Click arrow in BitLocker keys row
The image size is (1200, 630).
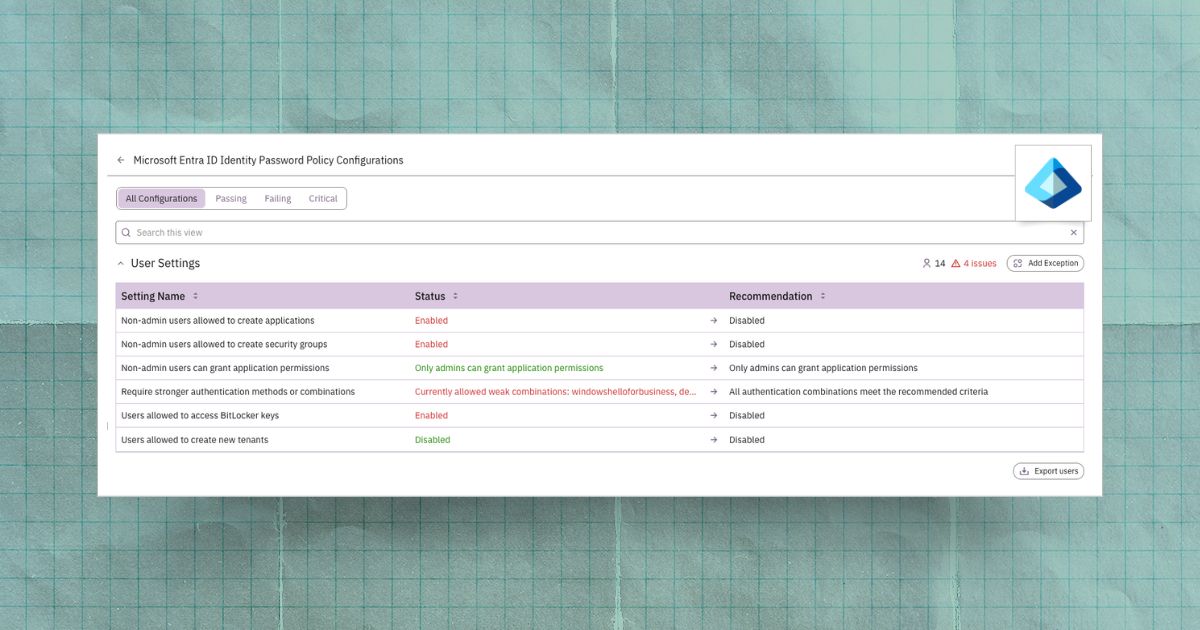coord(713,416)
